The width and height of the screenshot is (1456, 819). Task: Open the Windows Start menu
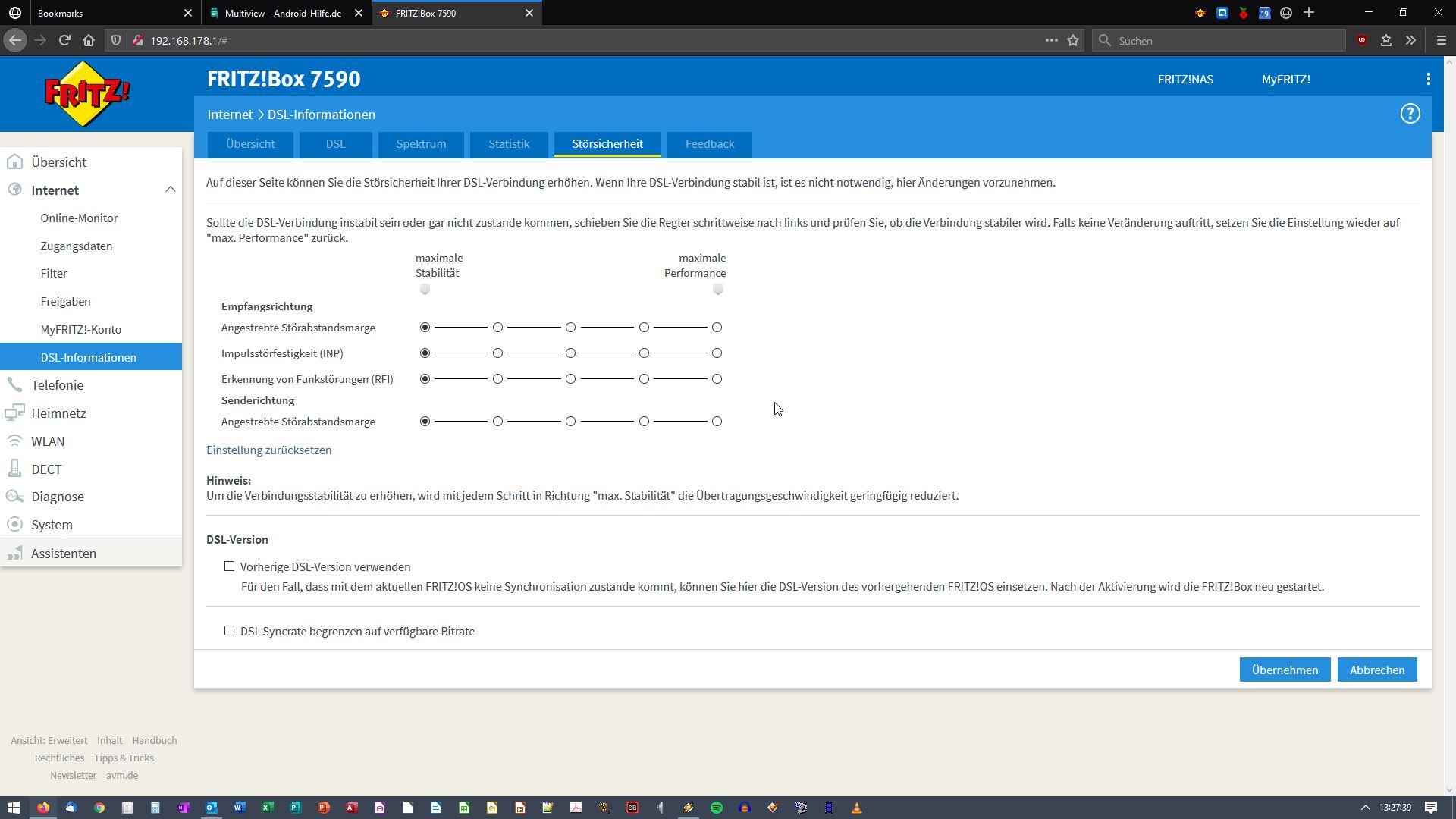14,808
